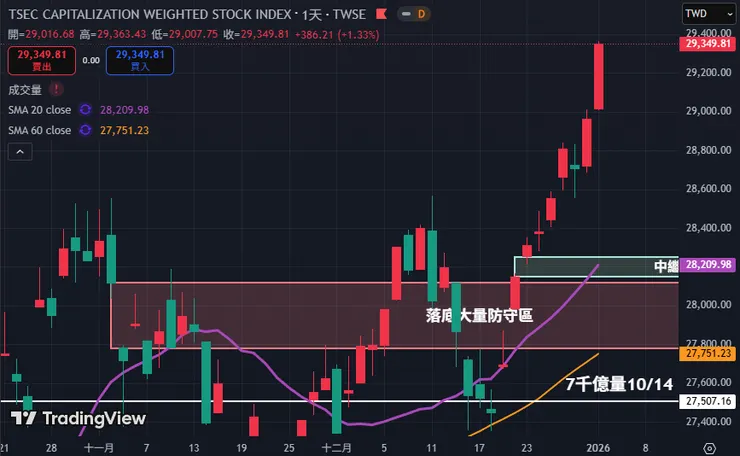Click the 2026 date label on time axis
The width and height of the screenshot is (740, 456).
[598, 448]
